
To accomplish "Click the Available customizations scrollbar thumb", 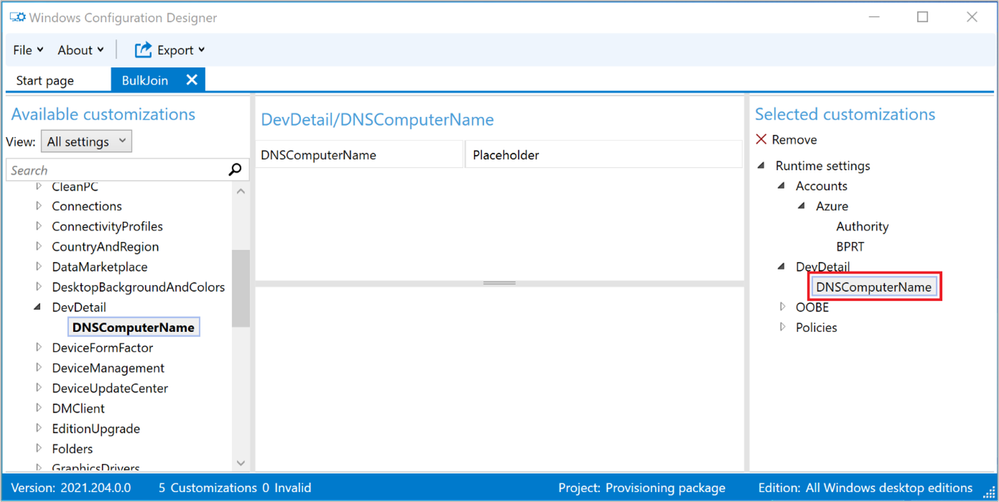I will point(240,289).
